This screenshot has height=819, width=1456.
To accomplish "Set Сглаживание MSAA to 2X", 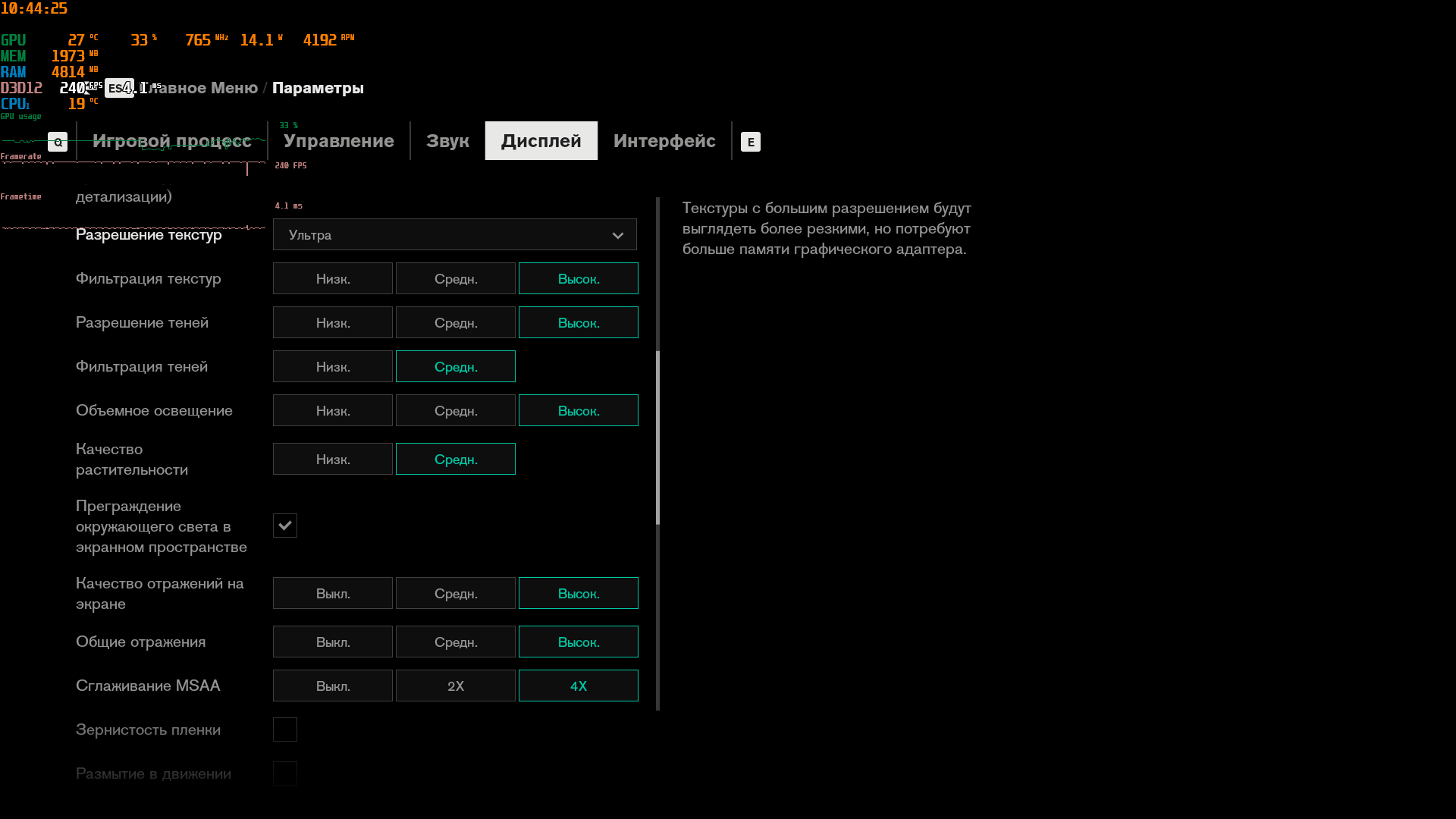I will pos(456,686).
